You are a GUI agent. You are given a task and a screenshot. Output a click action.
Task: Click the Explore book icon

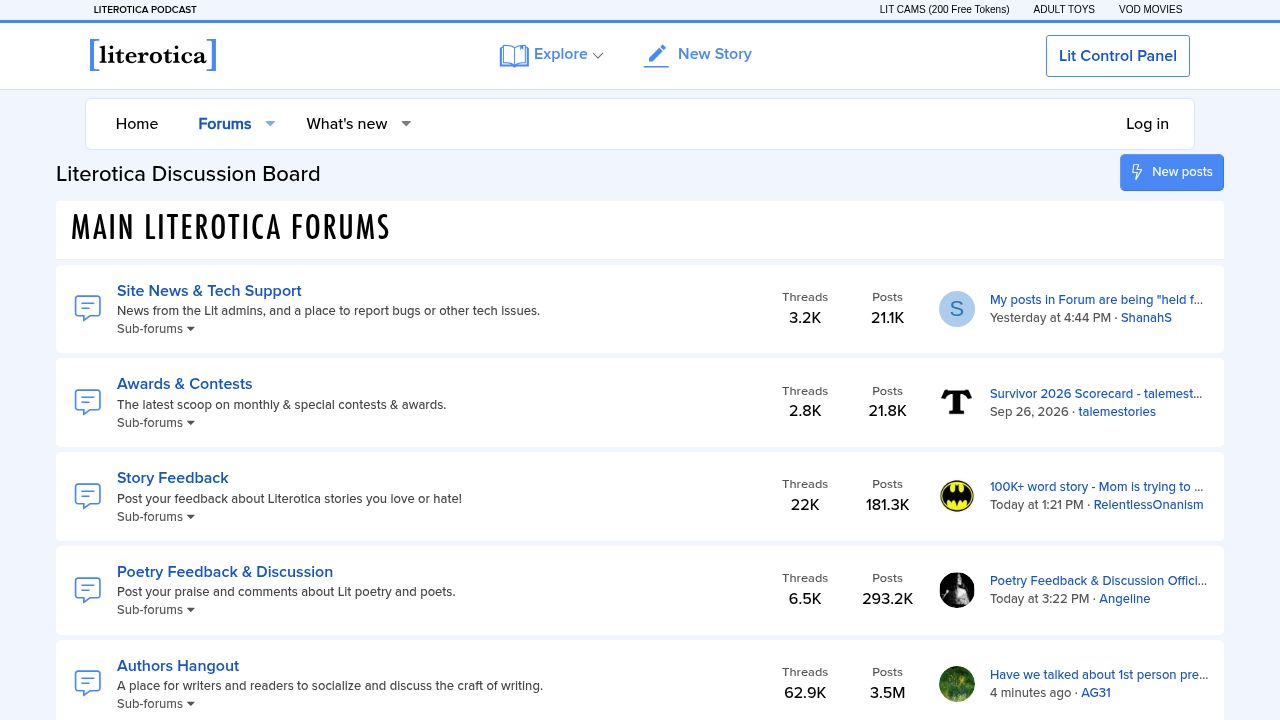click(x=514, y=55)
